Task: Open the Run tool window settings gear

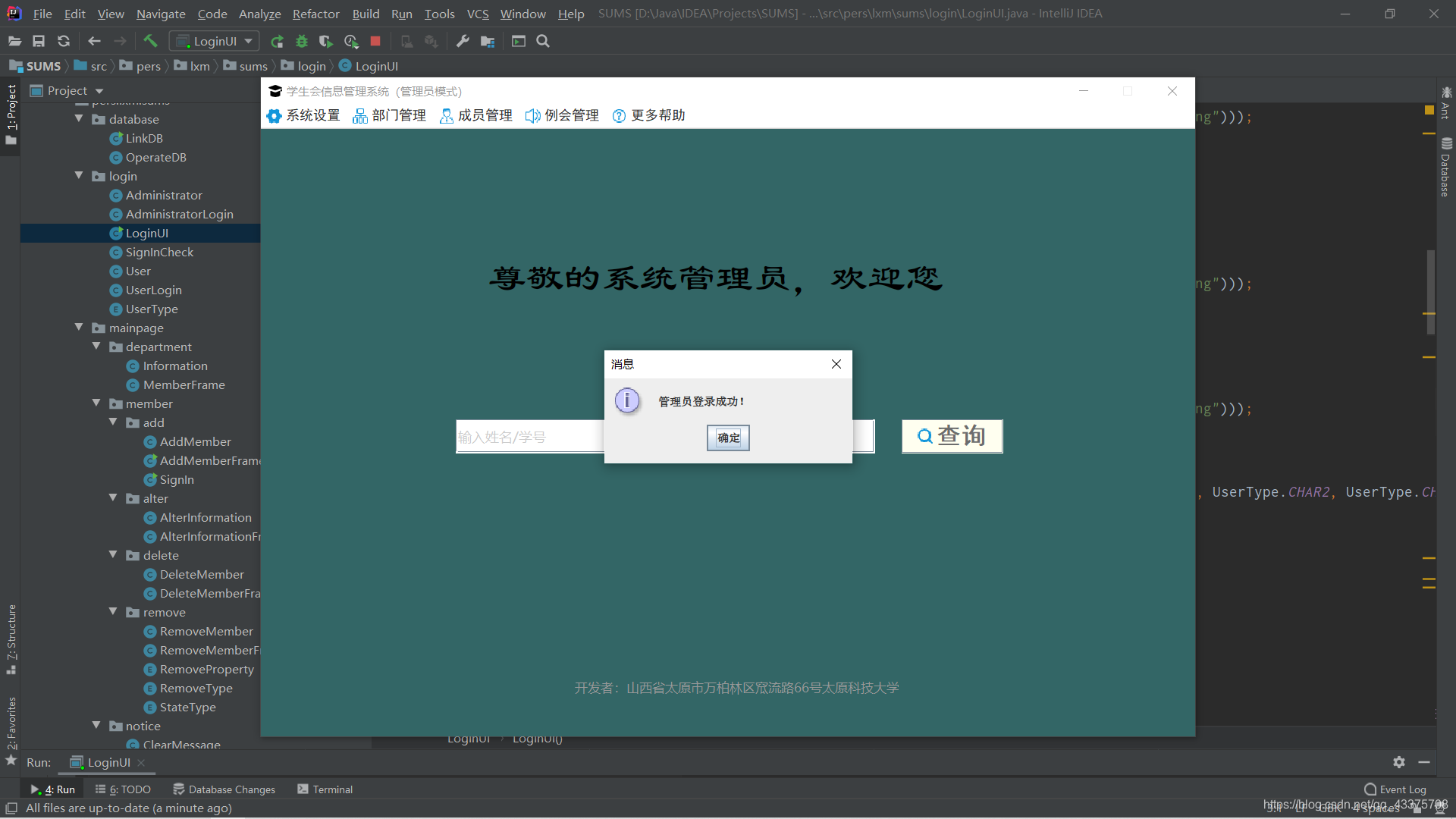Action: coord(1399,762)
